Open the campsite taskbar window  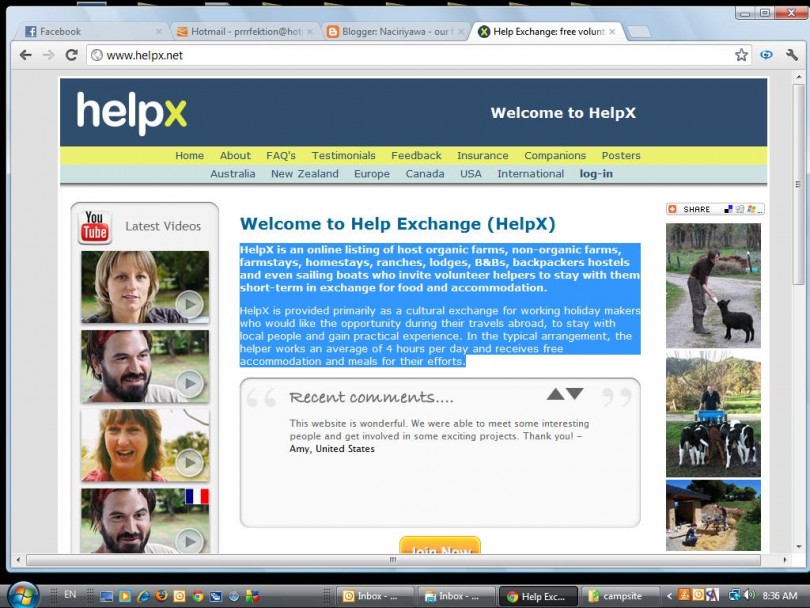pos(620,596)
